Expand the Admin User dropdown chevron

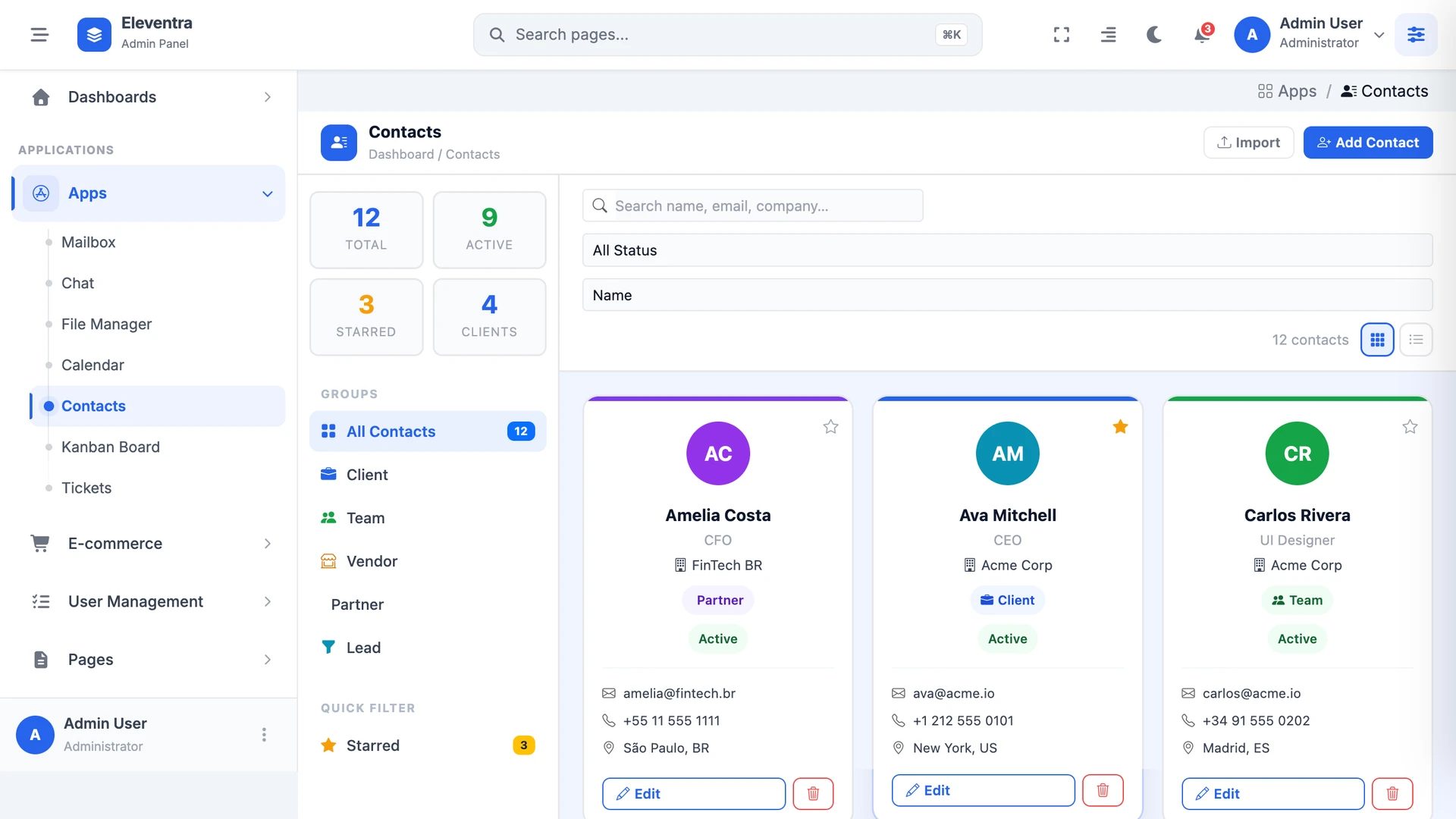pyautogui.click(x=1379, y=35)
